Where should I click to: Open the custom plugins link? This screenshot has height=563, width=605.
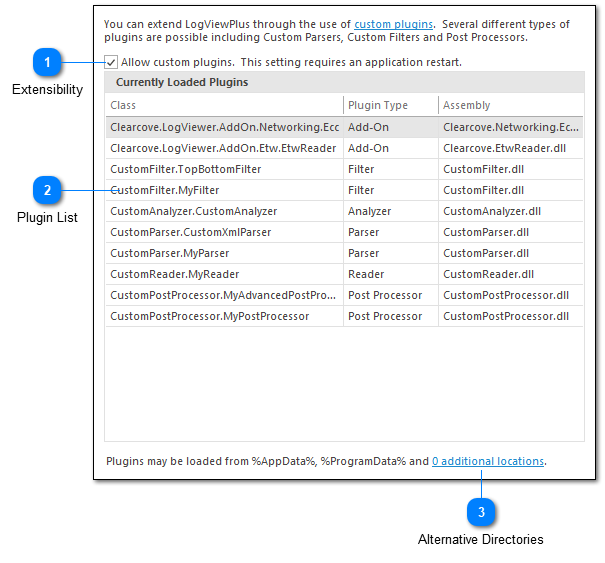[x=393, y=24]
